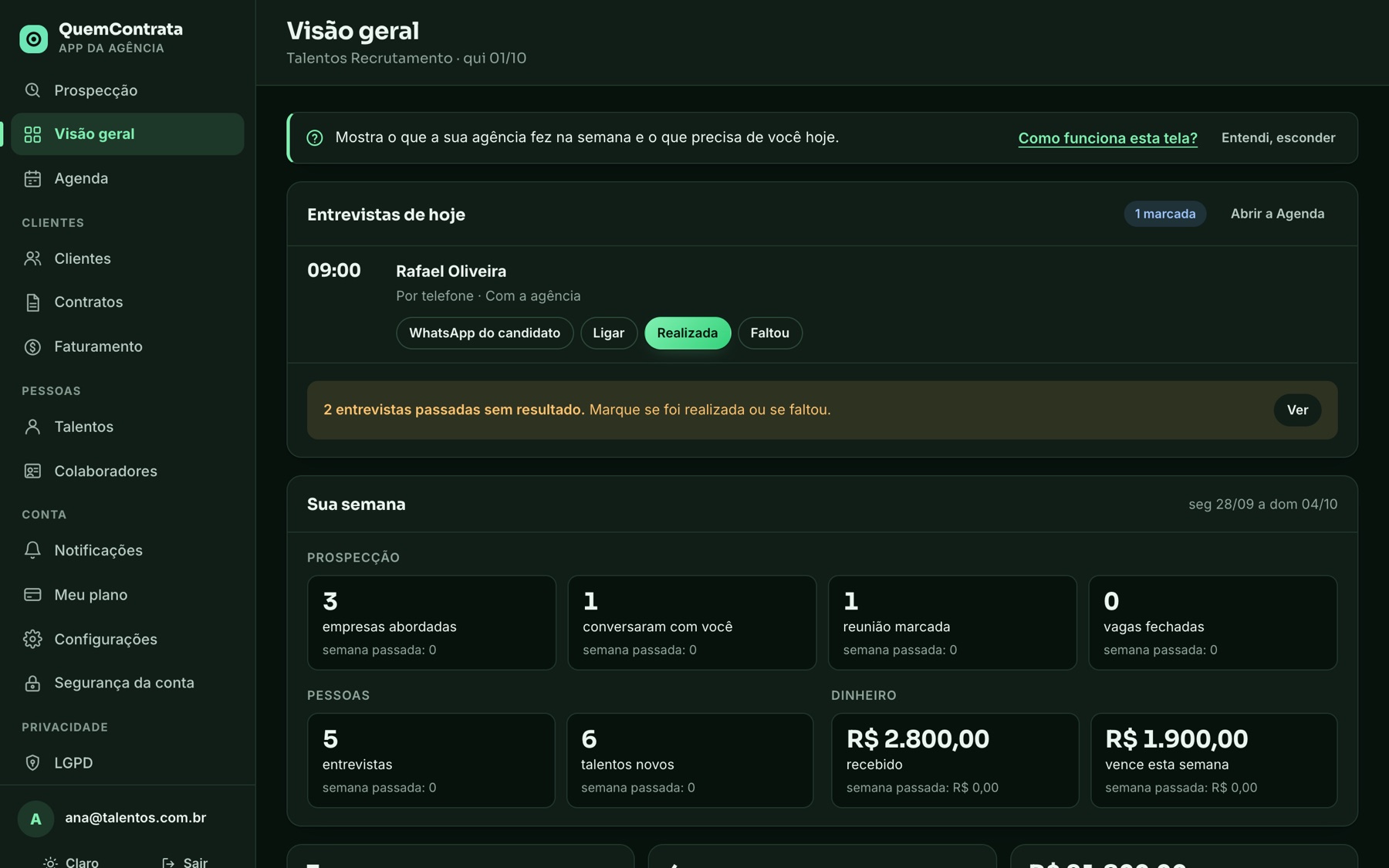Click the '1 marcada' badge
The height and width of the screenshot is (868, 1389).
(1165, 214)
